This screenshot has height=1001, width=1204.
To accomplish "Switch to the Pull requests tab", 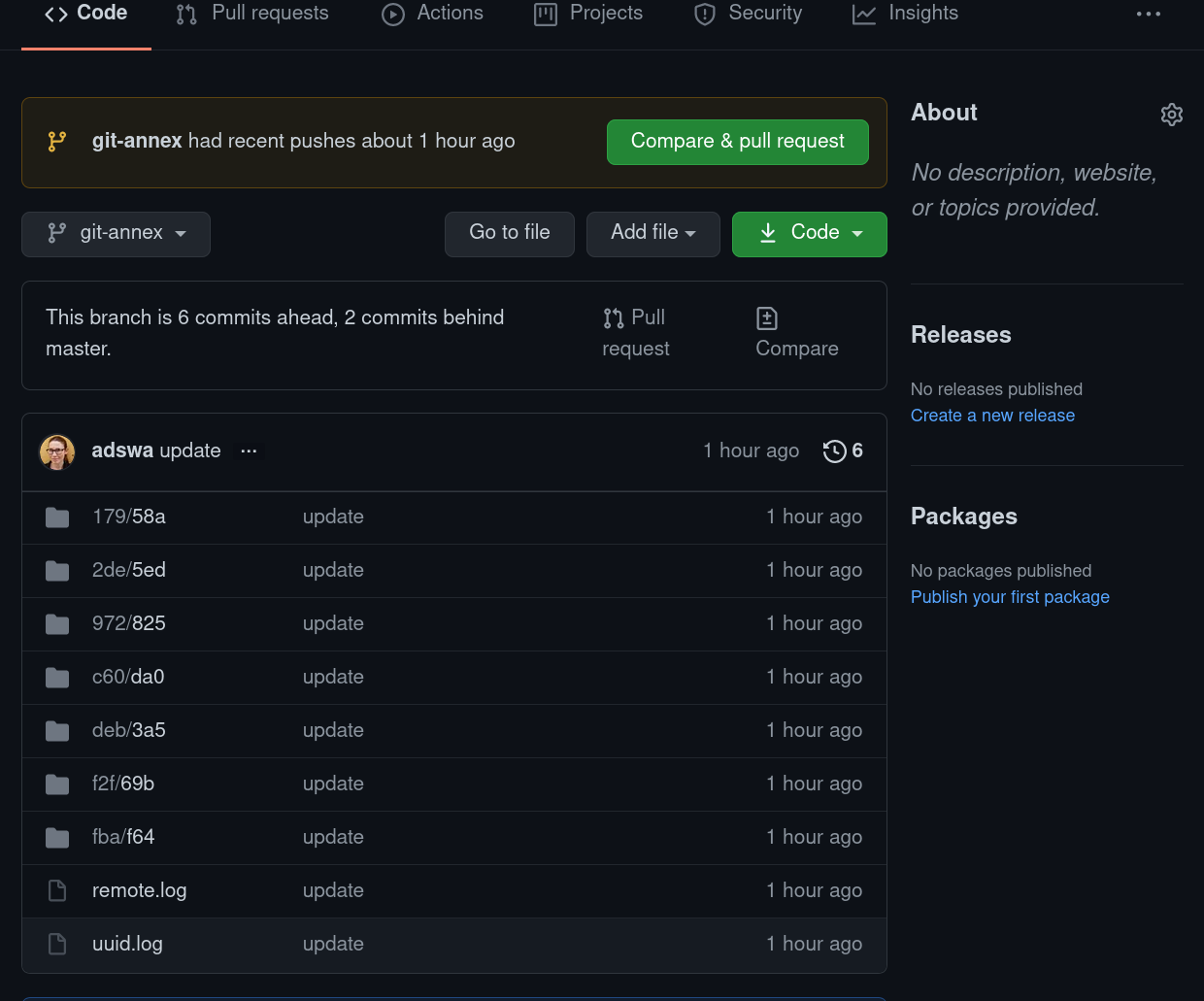I will tap(252, 14).
